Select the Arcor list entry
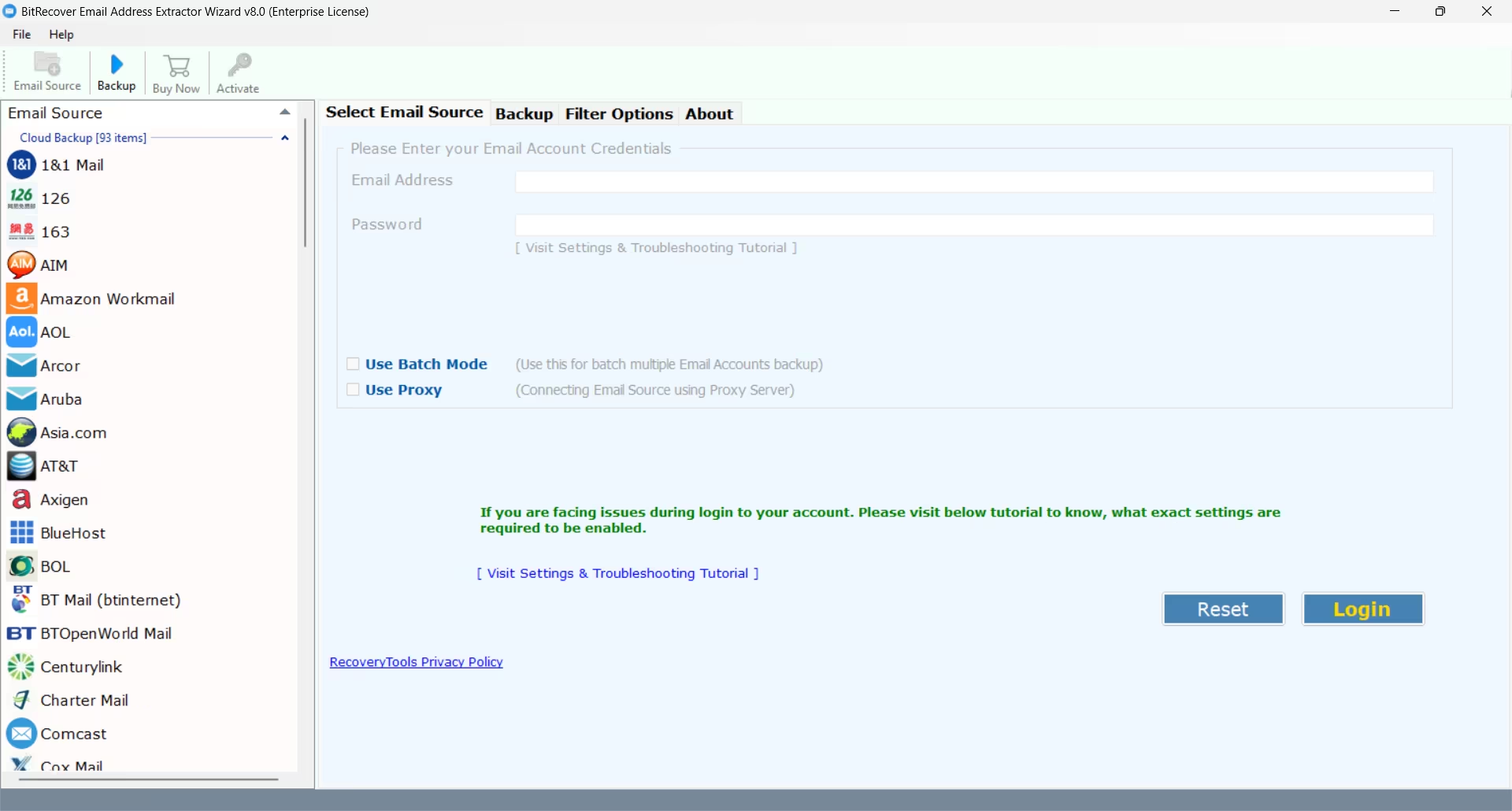1512x811 pixels. point(60,366)
